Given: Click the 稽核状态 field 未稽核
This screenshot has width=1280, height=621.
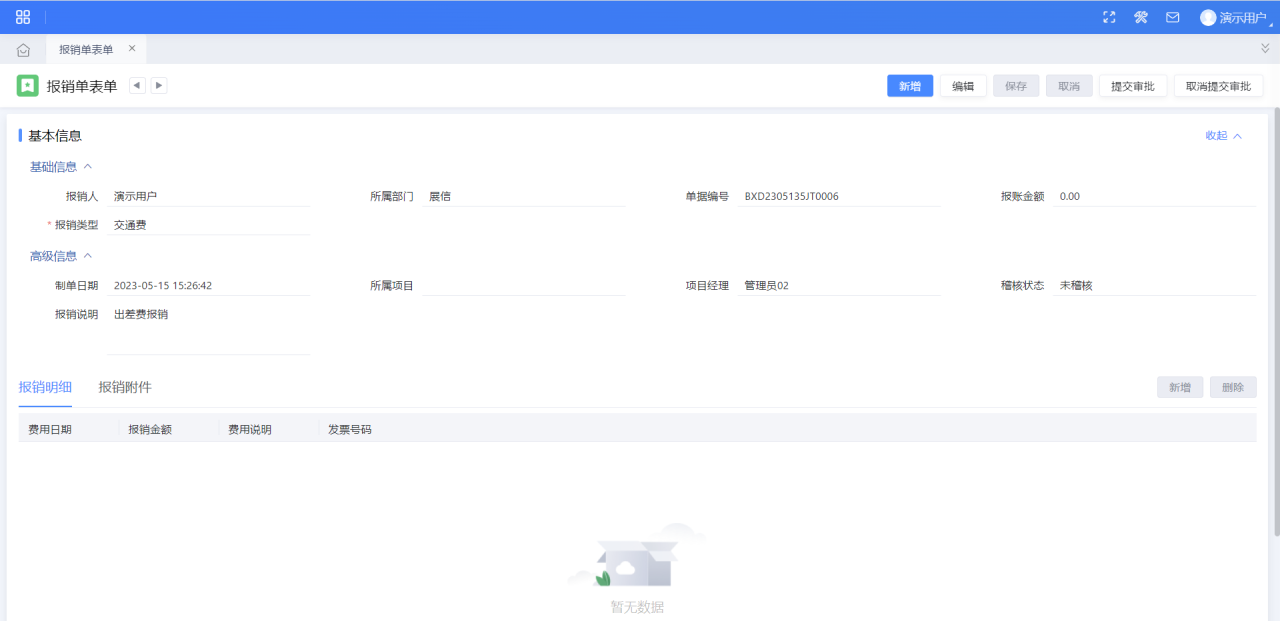Looking at the screenshot, I should (1155, 286).
